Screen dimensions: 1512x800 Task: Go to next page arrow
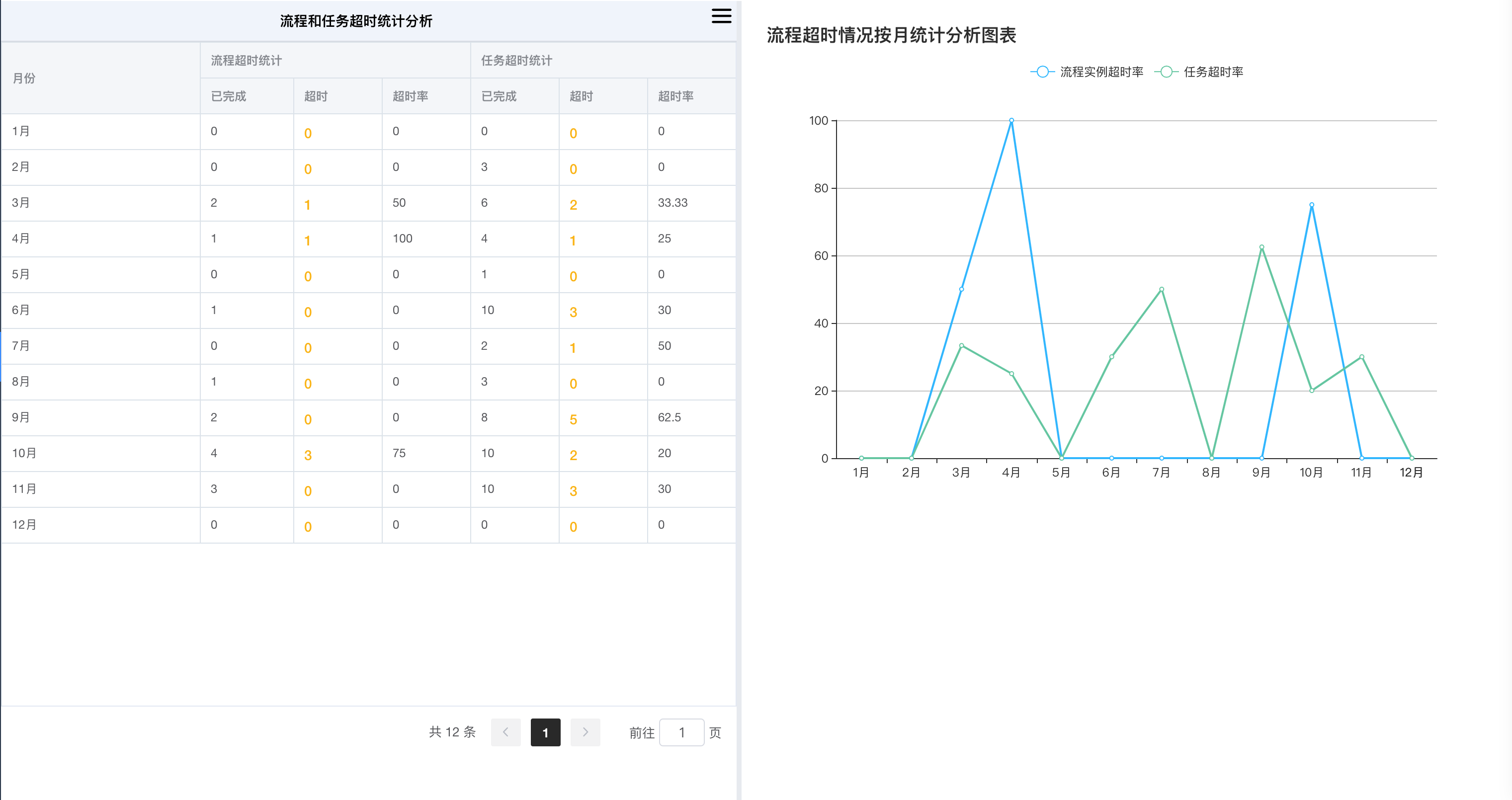585,732
